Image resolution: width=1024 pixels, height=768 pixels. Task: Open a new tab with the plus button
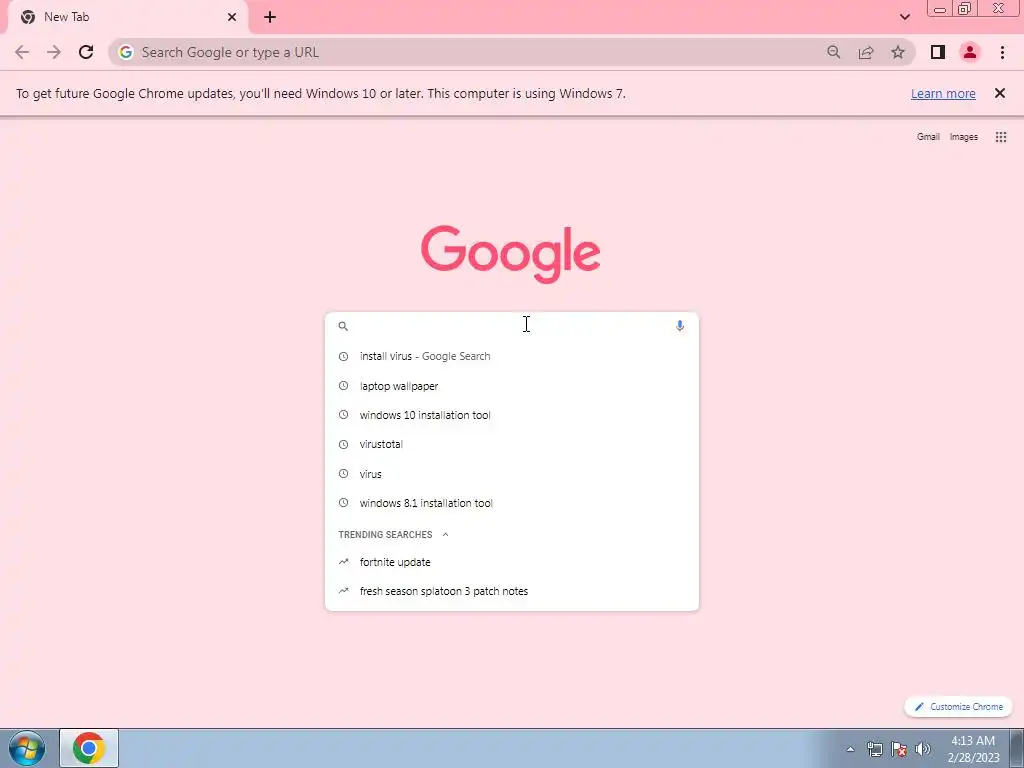pyautogui.click(x=270, y=17)
